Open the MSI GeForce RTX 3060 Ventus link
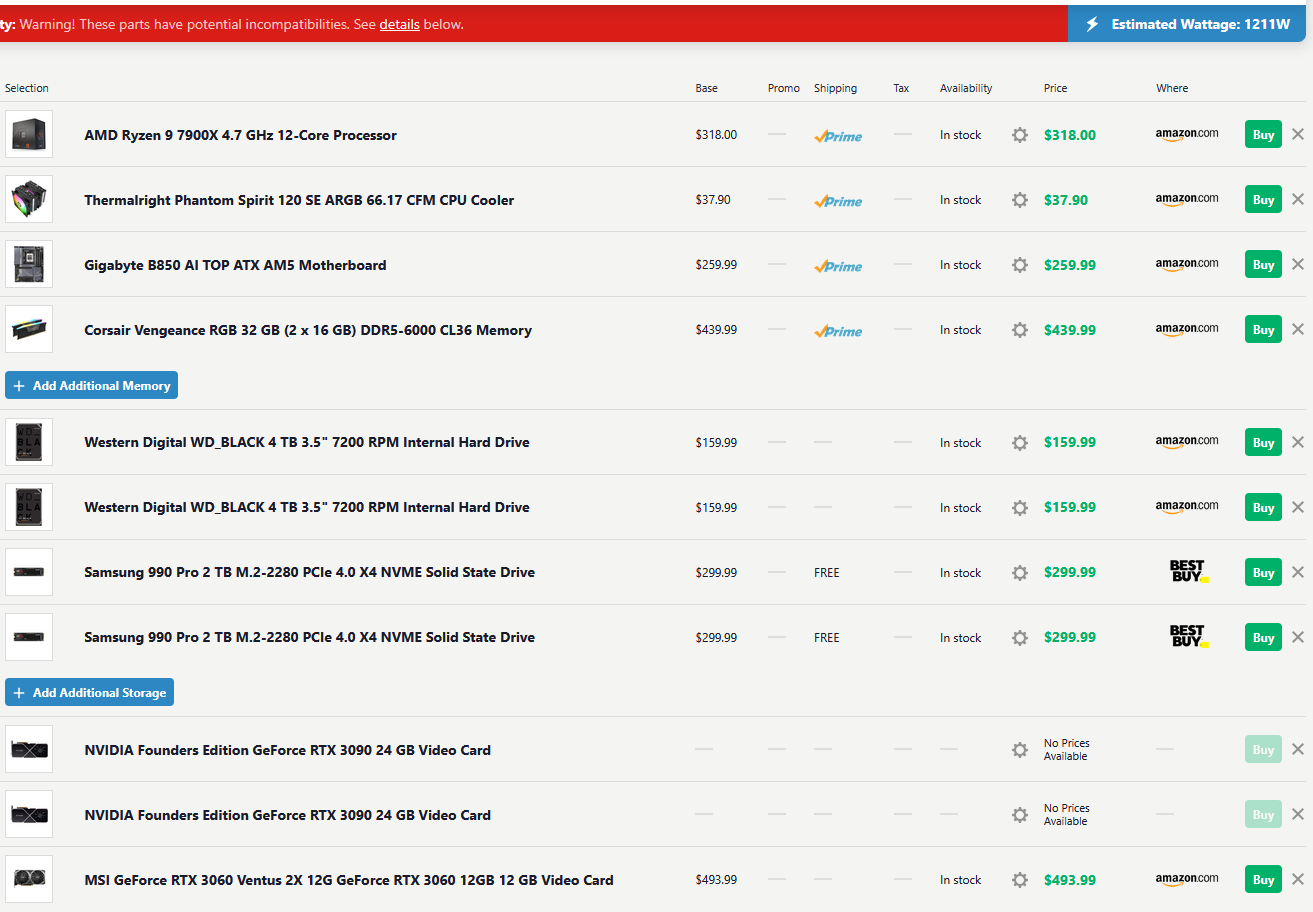 tap(349, 880)
